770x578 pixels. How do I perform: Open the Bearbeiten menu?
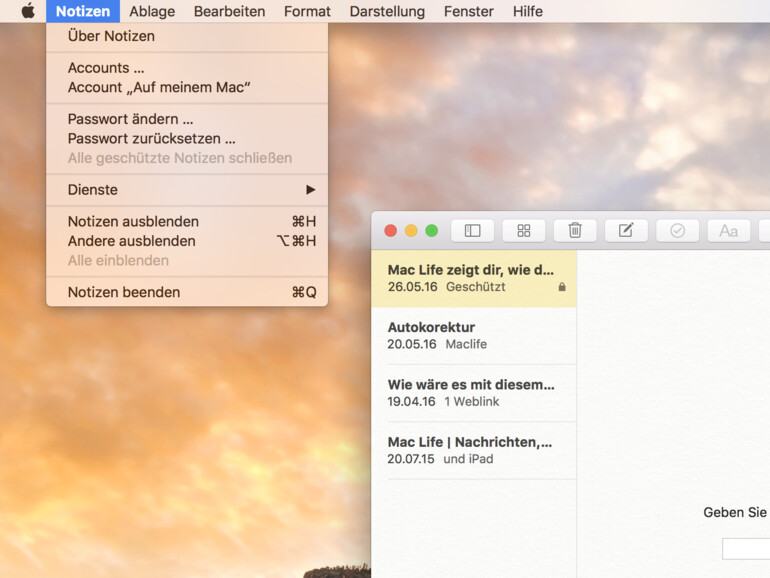point(229,11)
